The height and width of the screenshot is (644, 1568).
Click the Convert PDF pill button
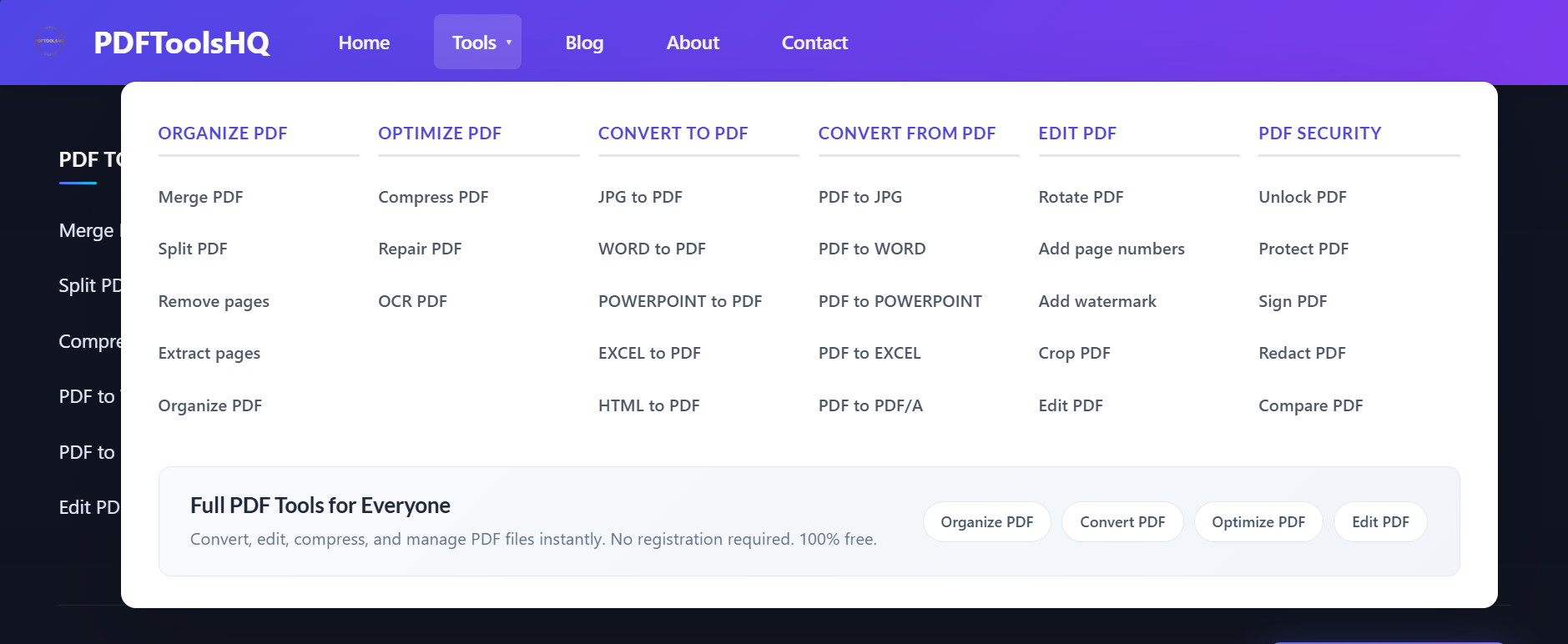click(x=1122, y=522)
